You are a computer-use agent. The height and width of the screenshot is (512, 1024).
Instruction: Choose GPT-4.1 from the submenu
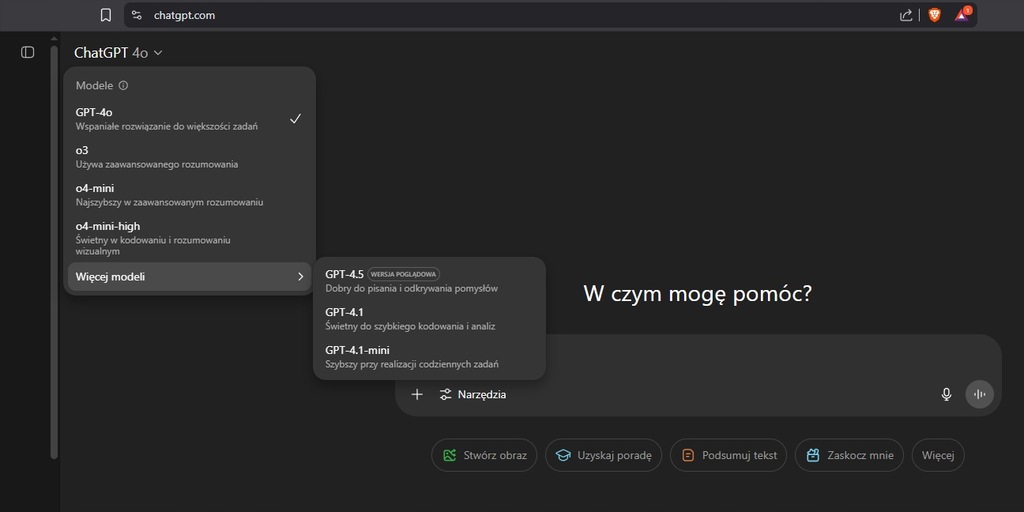tap(429, 318)
